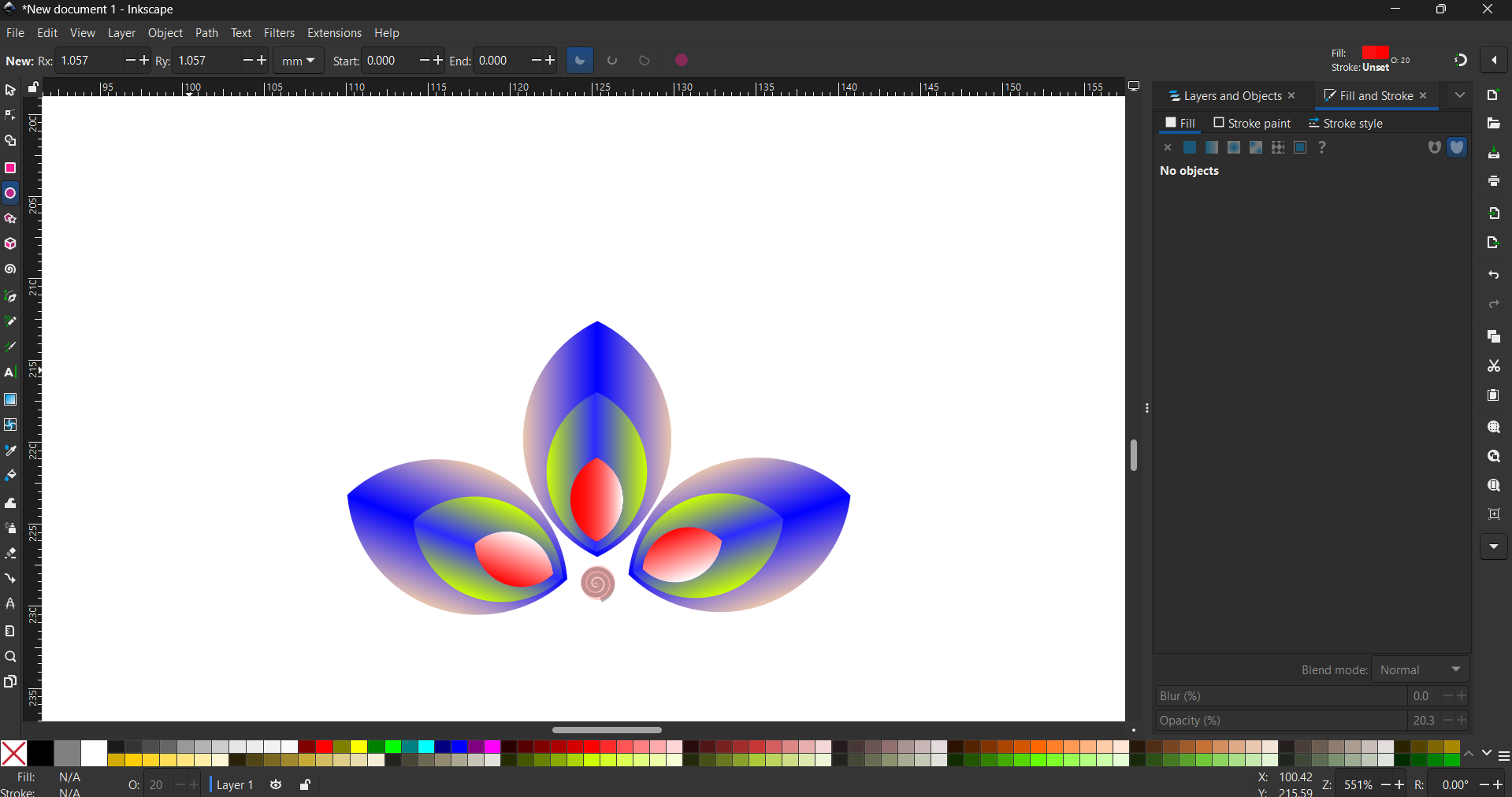Toggle the guide lock at ruler corner
Viewport: 1512px width, 797px height.
(33, 87)
